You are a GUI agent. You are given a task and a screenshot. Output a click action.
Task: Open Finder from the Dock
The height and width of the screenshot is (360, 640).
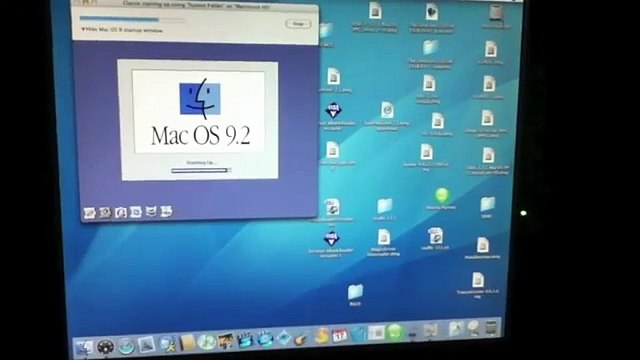point(84,347)
